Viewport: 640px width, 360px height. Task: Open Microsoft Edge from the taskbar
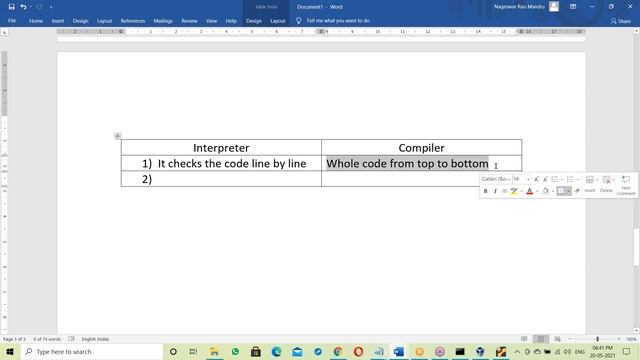[276, 351]
